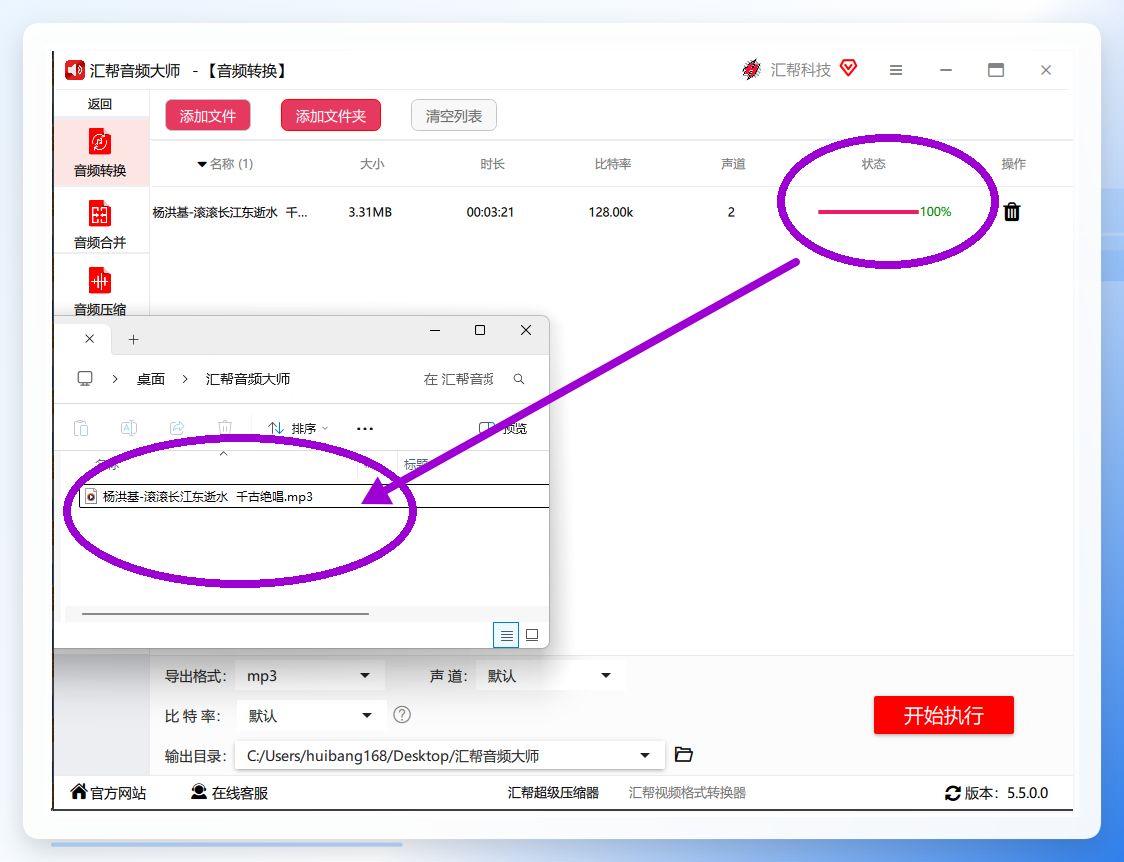Expand the 输出目录 path dropdown

click(x=645, y=755)
